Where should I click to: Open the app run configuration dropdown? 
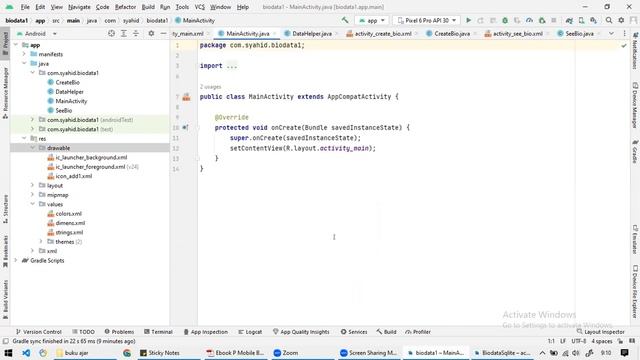click(x=371, y=20)
